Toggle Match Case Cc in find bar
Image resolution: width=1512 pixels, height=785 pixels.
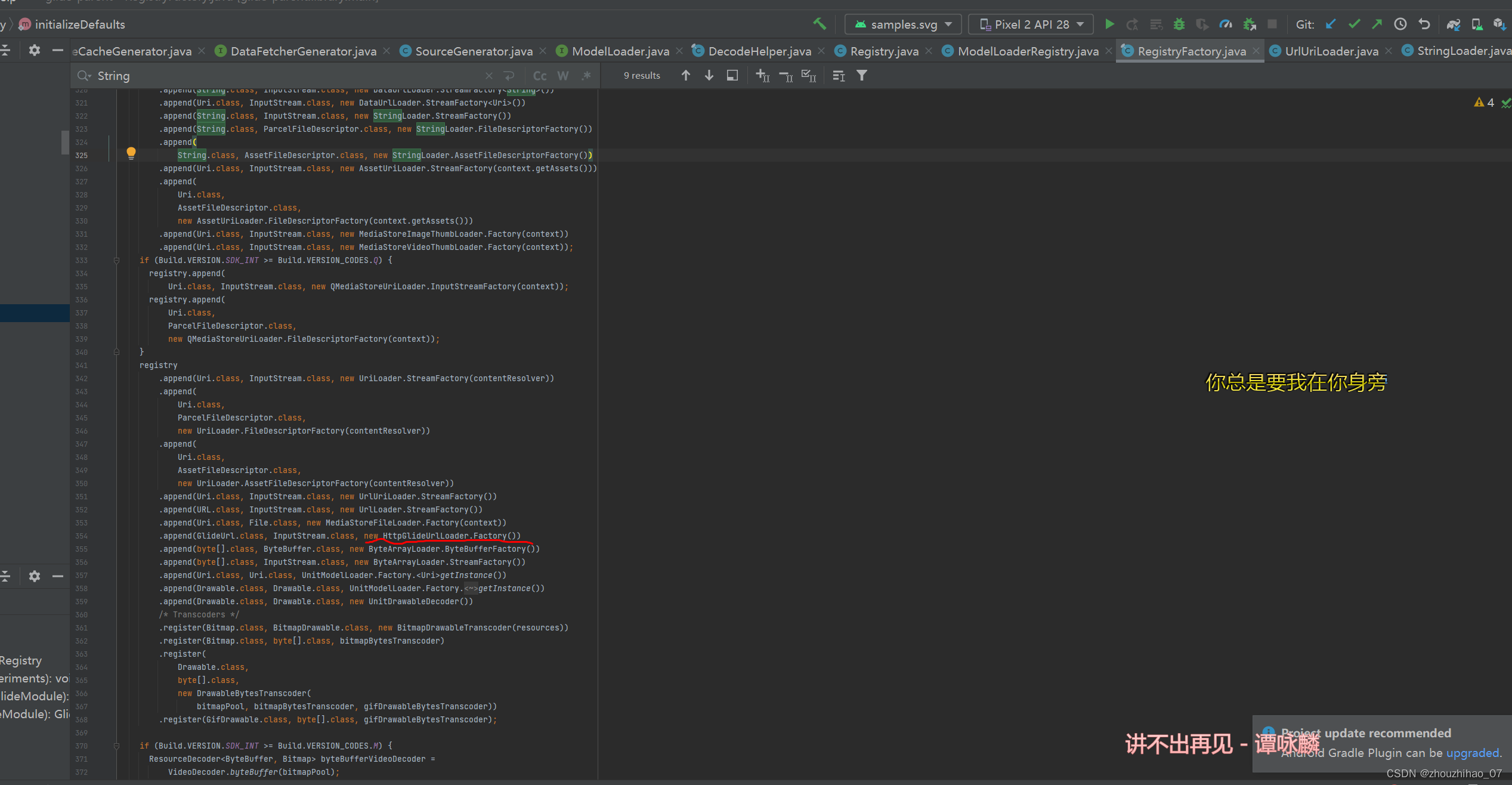pos(540,76)
